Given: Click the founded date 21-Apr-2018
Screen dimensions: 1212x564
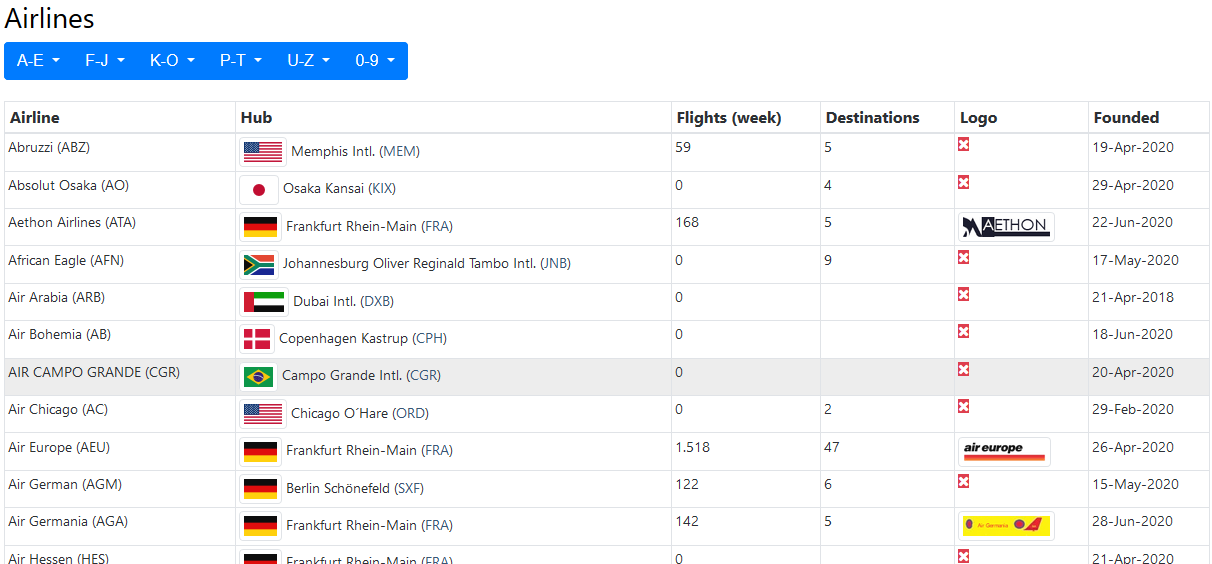Looking at the screenshot, I should [x=1133, y=297].
